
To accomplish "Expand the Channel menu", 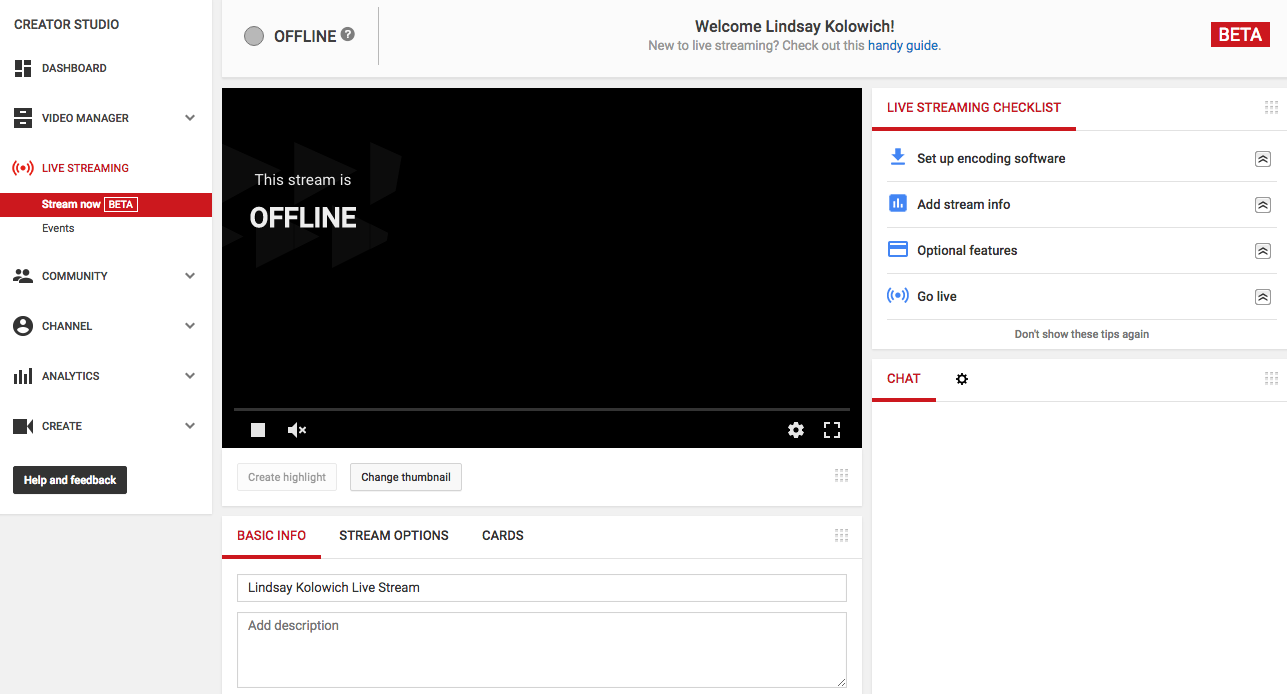I will pos(190,326).
